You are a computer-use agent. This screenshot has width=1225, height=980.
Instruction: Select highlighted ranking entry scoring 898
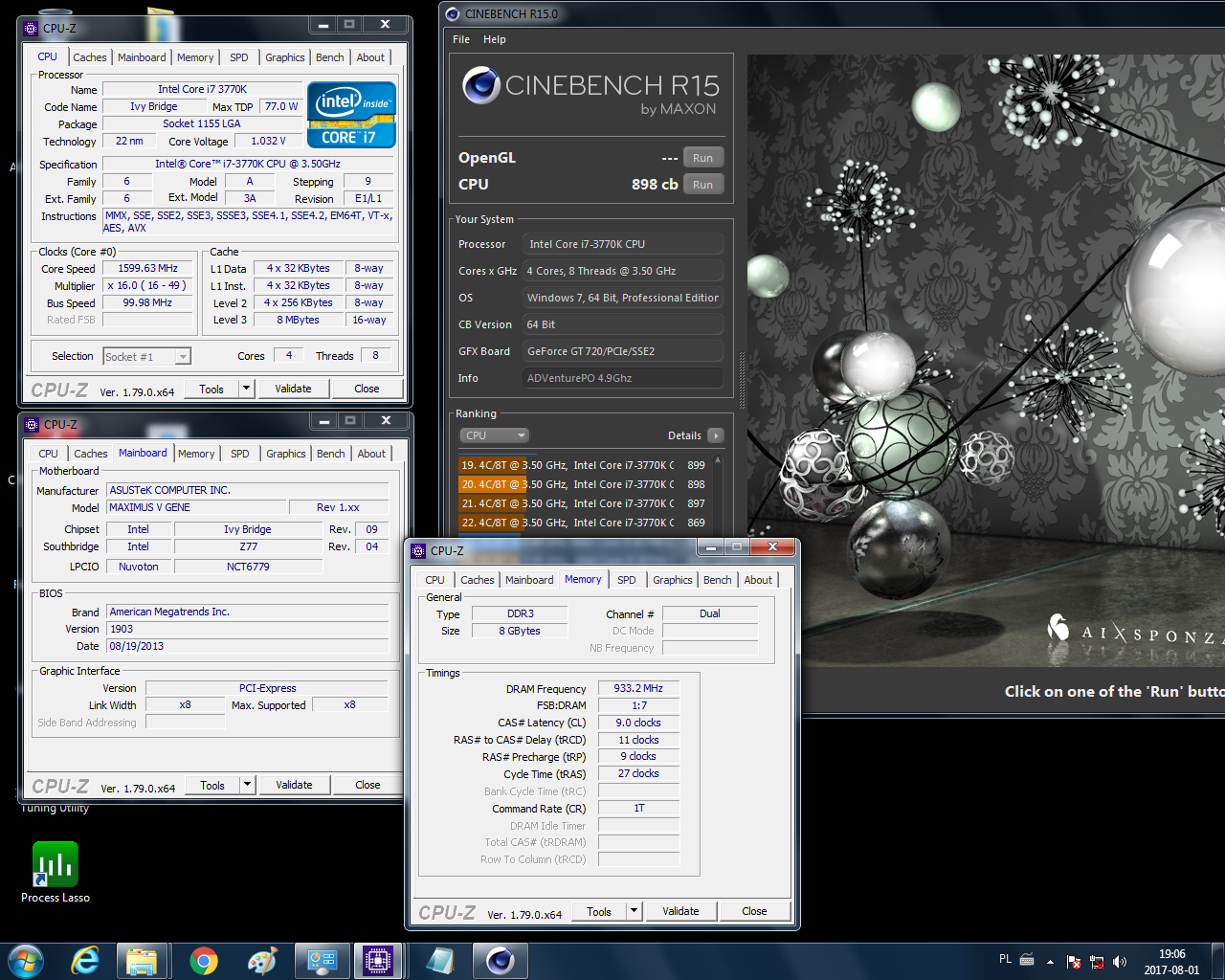point(584,484)
